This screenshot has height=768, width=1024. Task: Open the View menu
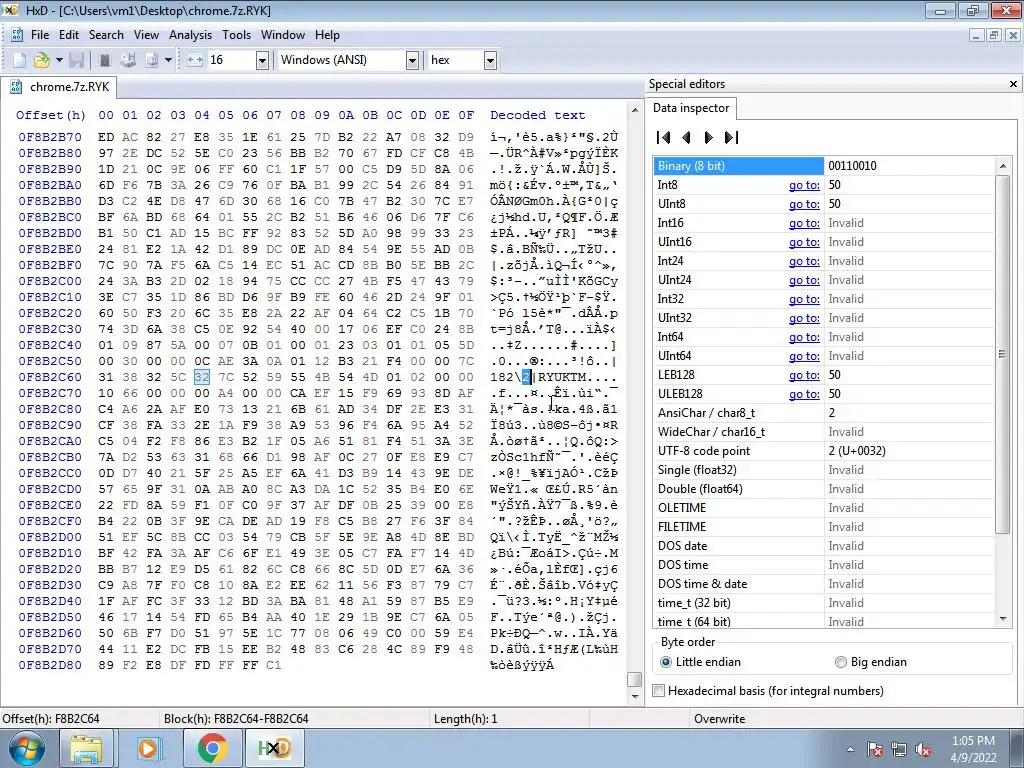(146, 35)
